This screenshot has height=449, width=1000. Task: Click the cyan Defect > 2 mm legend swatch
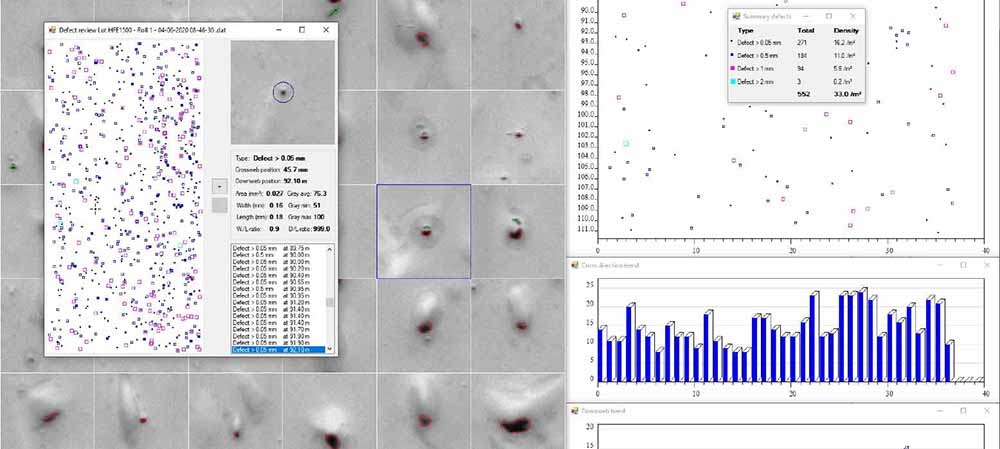click(734, 80)
